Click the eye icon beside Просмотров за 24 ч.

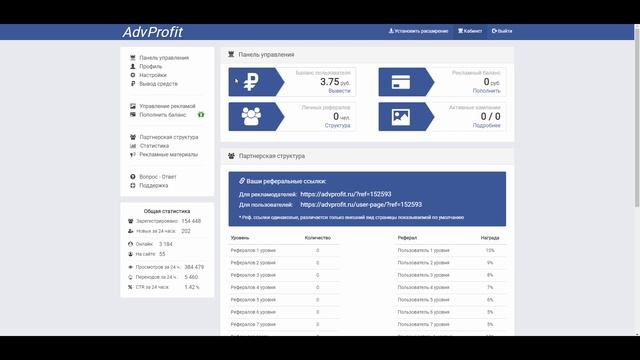(x=131, y=267)
